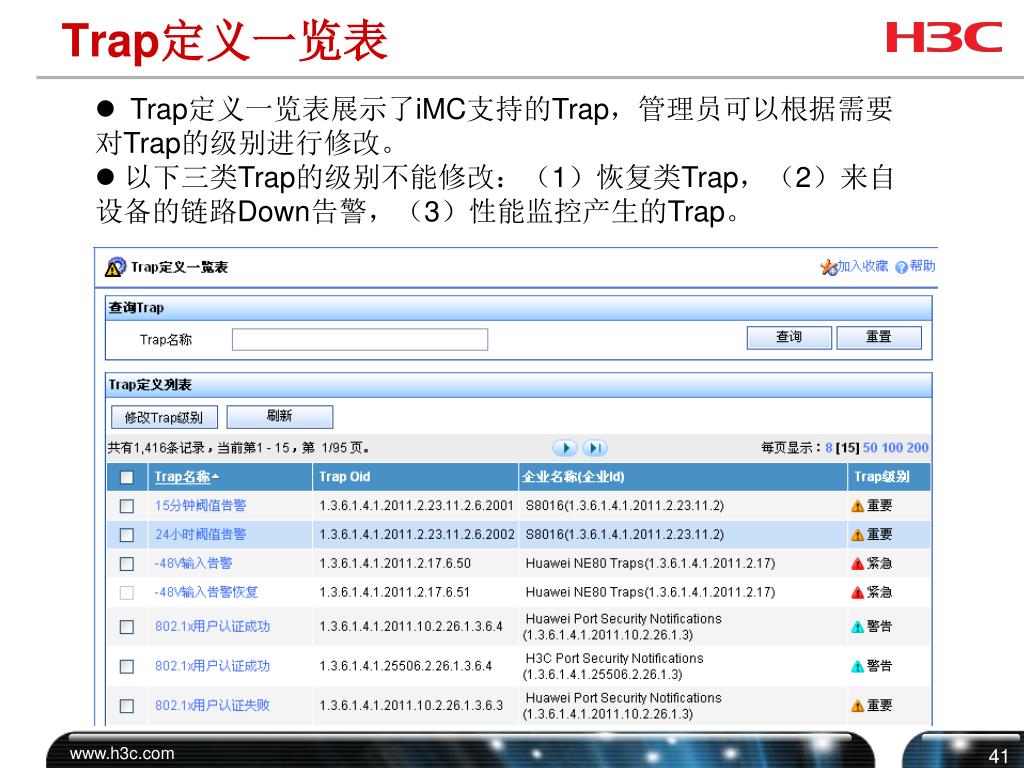The image size is (1024, 768).
Task: Click Oid 1.3.6.1.4.1.2011.10.2.26.1.3.6.3 cell
Action: coord(411,705)
